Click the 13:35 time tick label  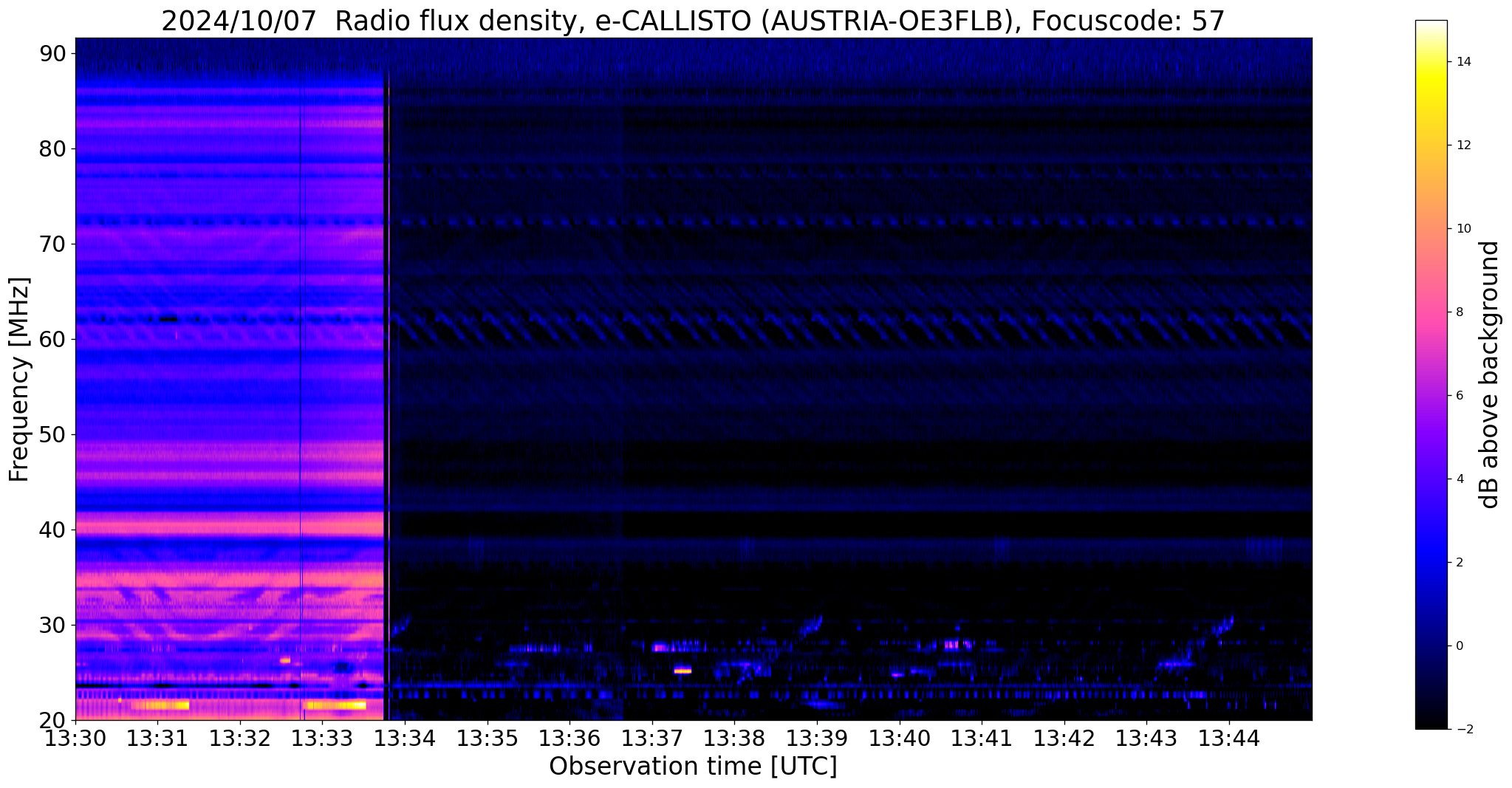click(x=487, y=738)
